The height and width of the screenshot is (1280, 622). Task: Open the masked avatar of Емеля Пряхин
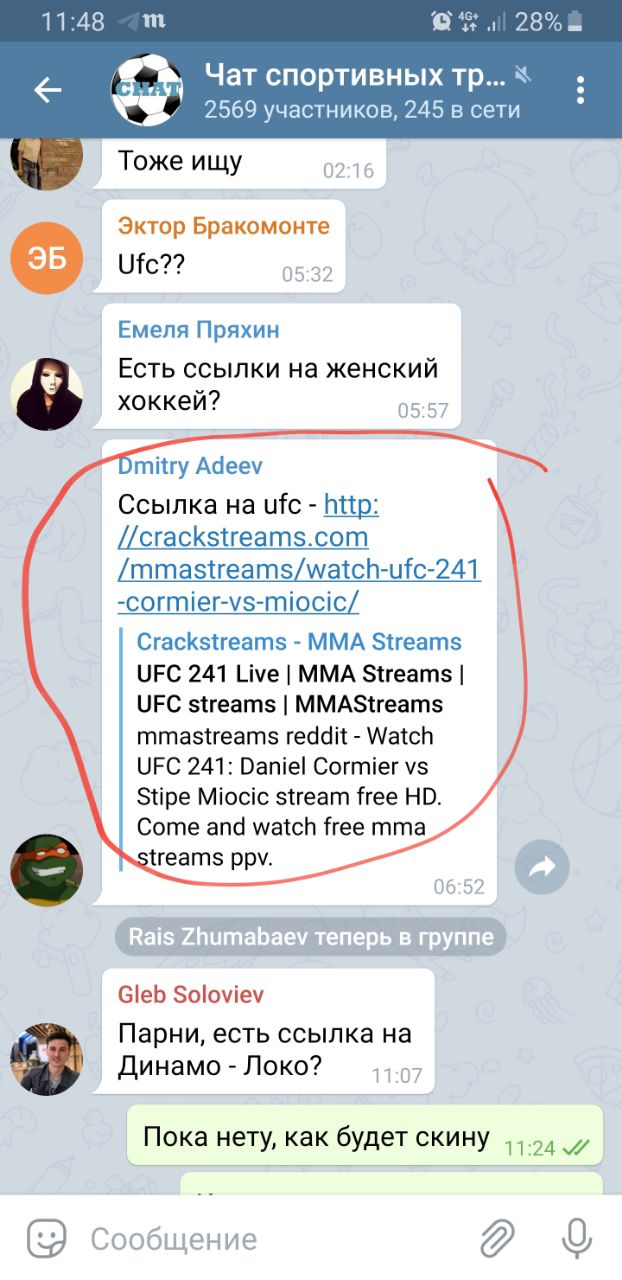pyautogui.click(x=47, y=394)
